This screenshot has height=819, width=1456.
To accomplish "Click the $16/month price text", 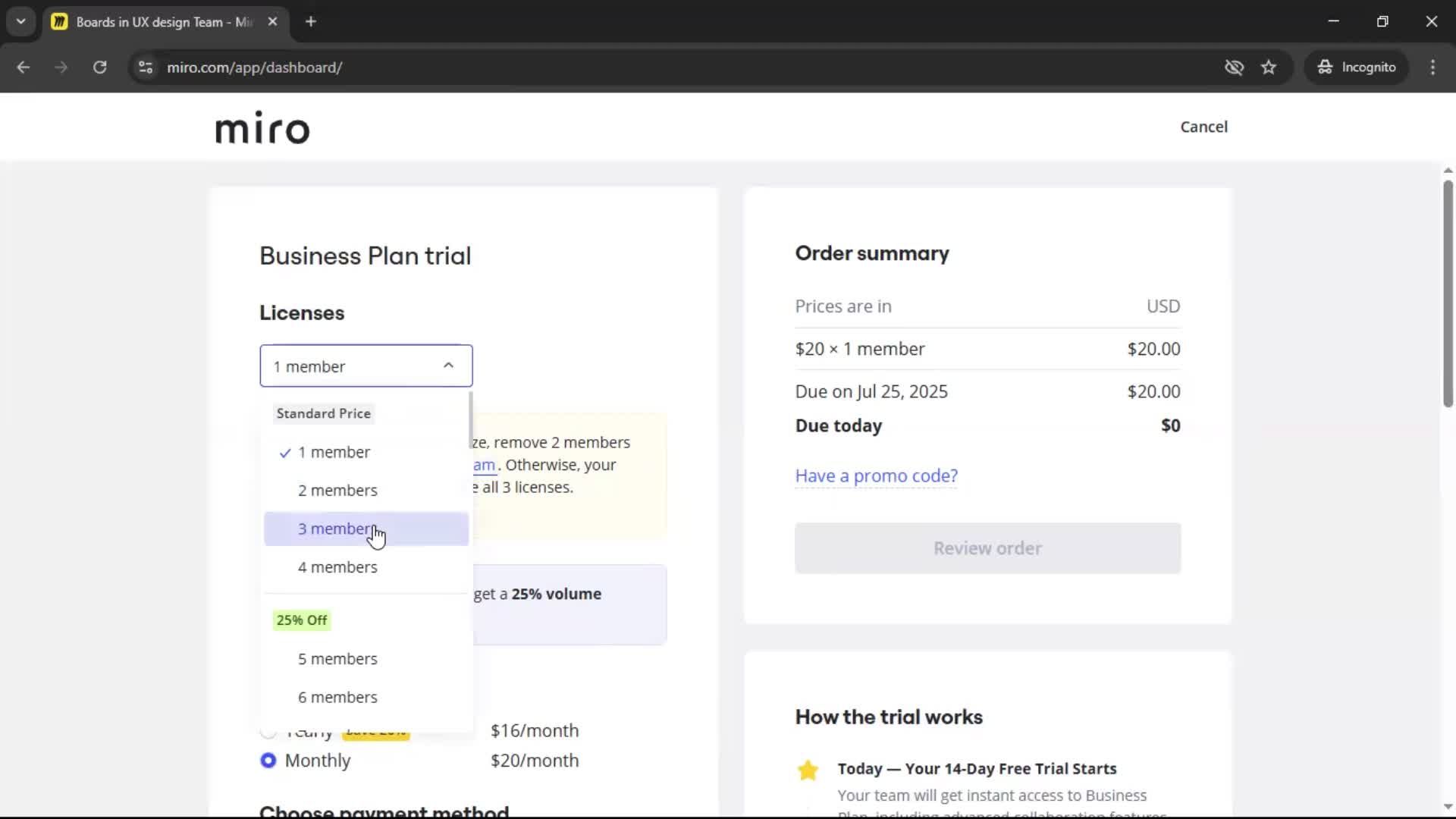I will click(x=534, y=731).
